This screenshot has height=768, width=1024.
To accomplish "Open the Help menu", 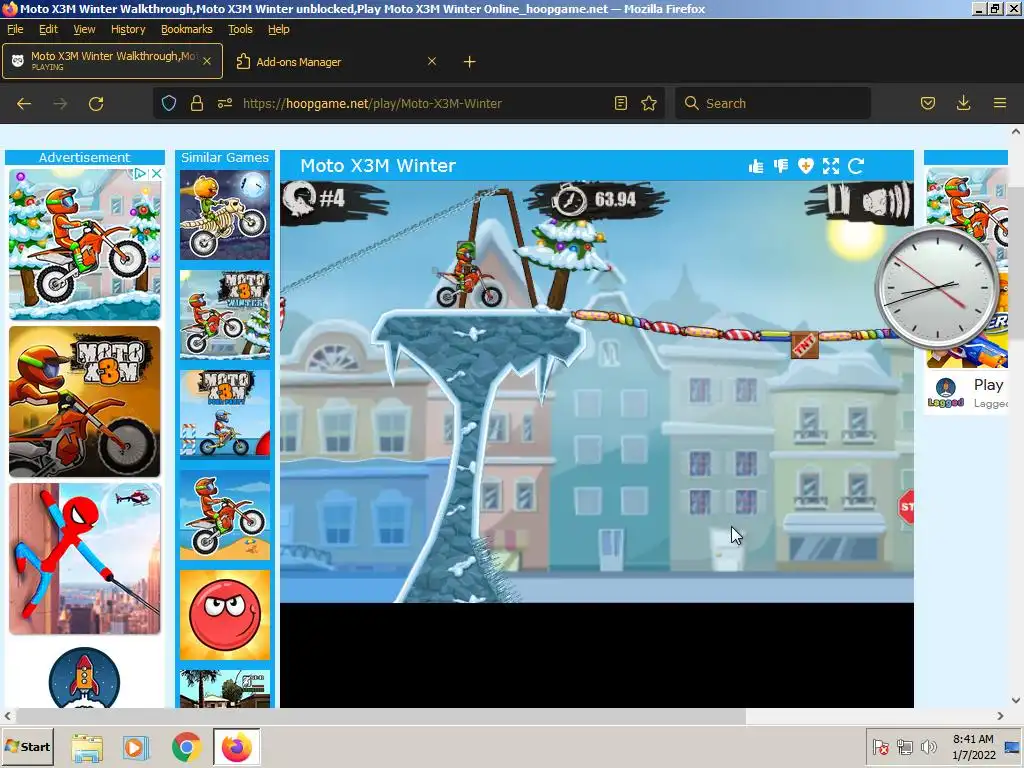I will (x=279, y=29).
